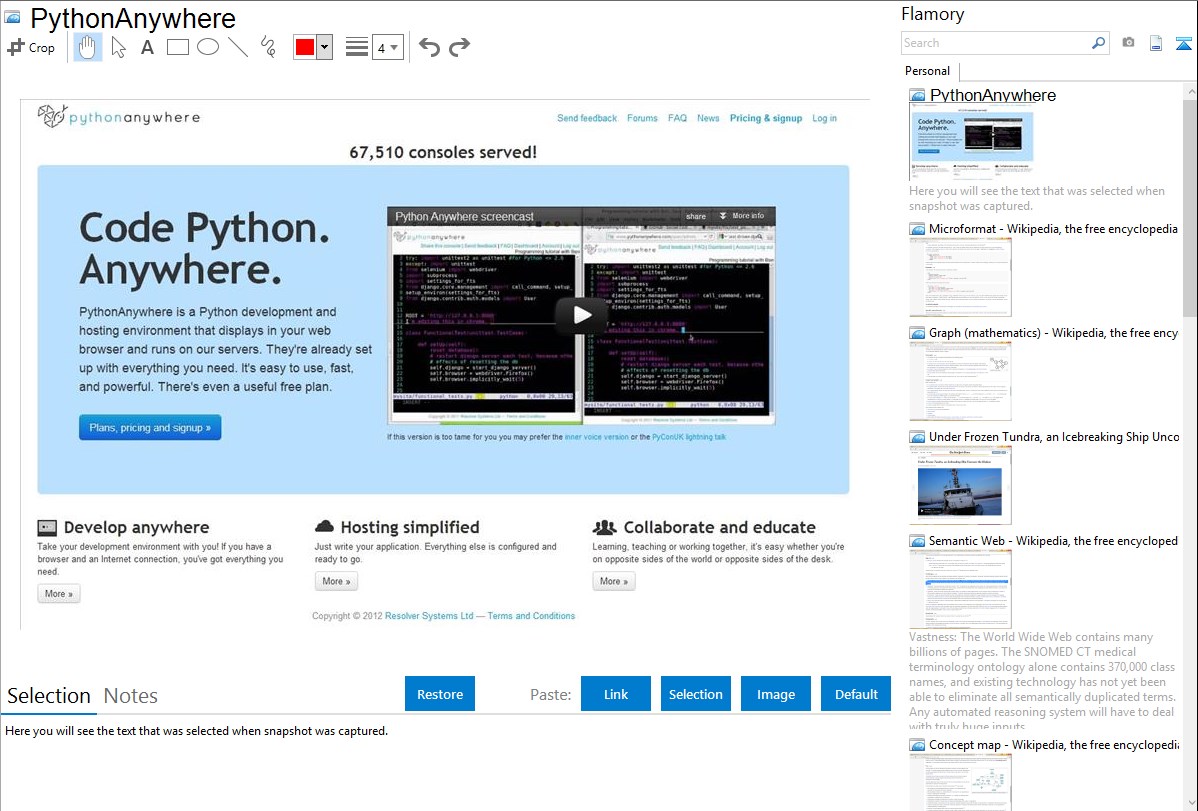Click the placeholder text in the Selection pane
Image resolution: width=1198 pixels, height=811 pixels.
196,731
